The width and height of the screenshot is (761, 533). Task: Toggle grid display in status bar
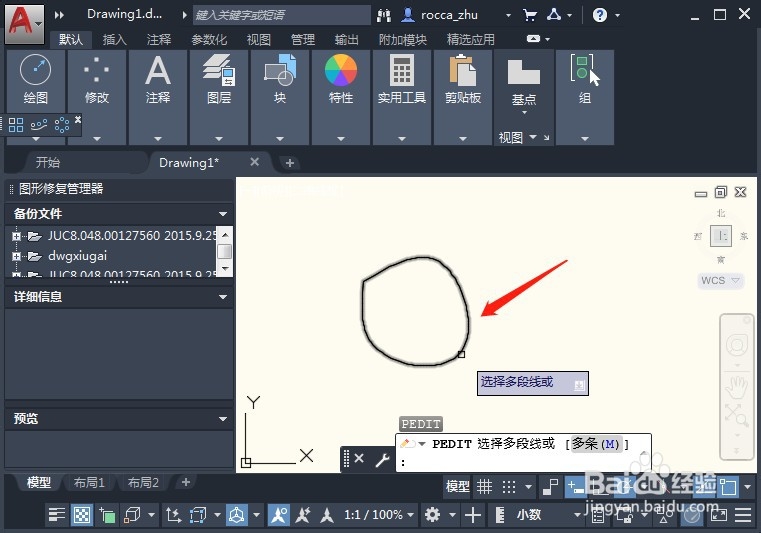[484, 486]
